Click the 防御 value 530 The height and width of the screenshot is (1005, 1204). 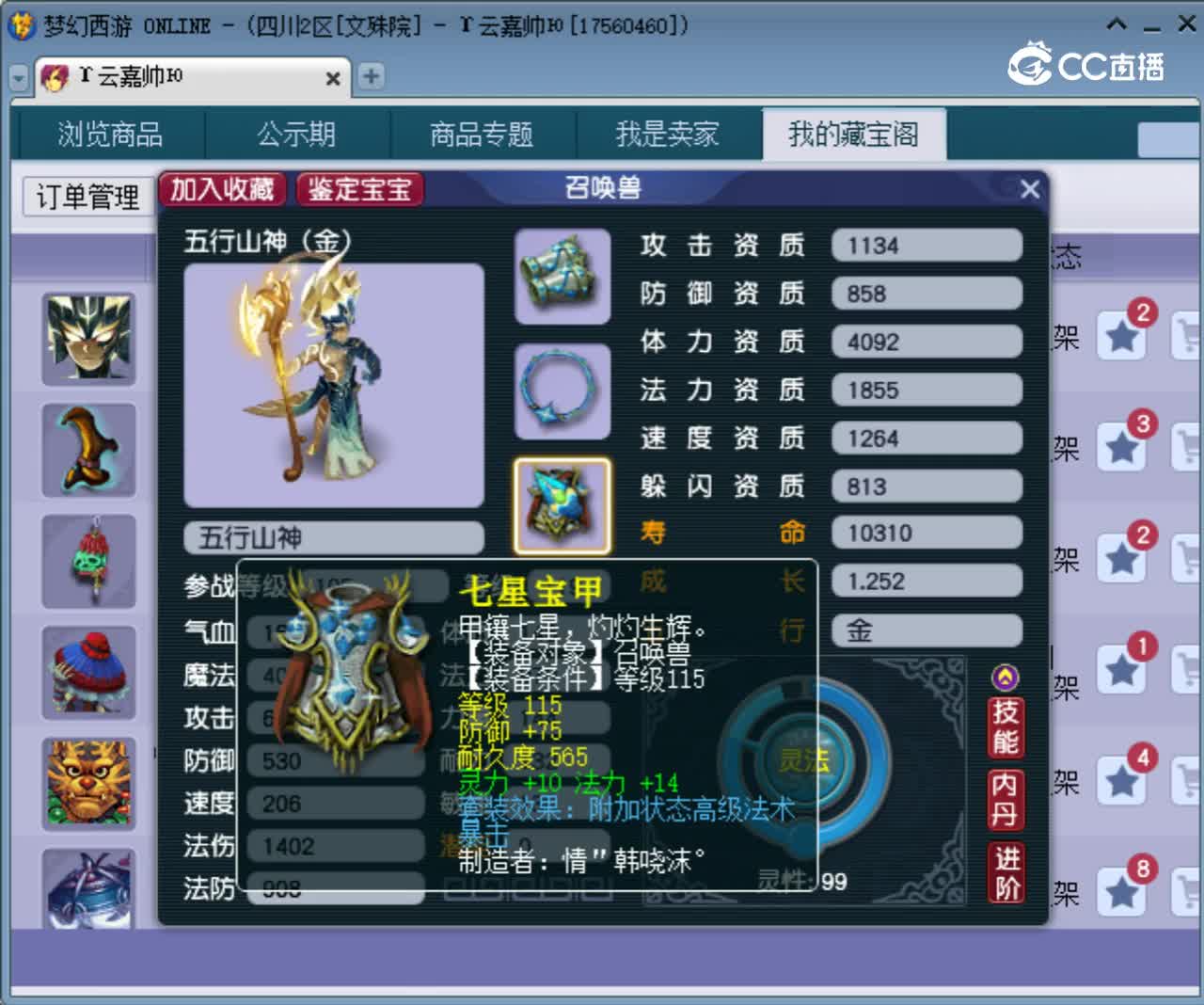click(x=336, y=761)
